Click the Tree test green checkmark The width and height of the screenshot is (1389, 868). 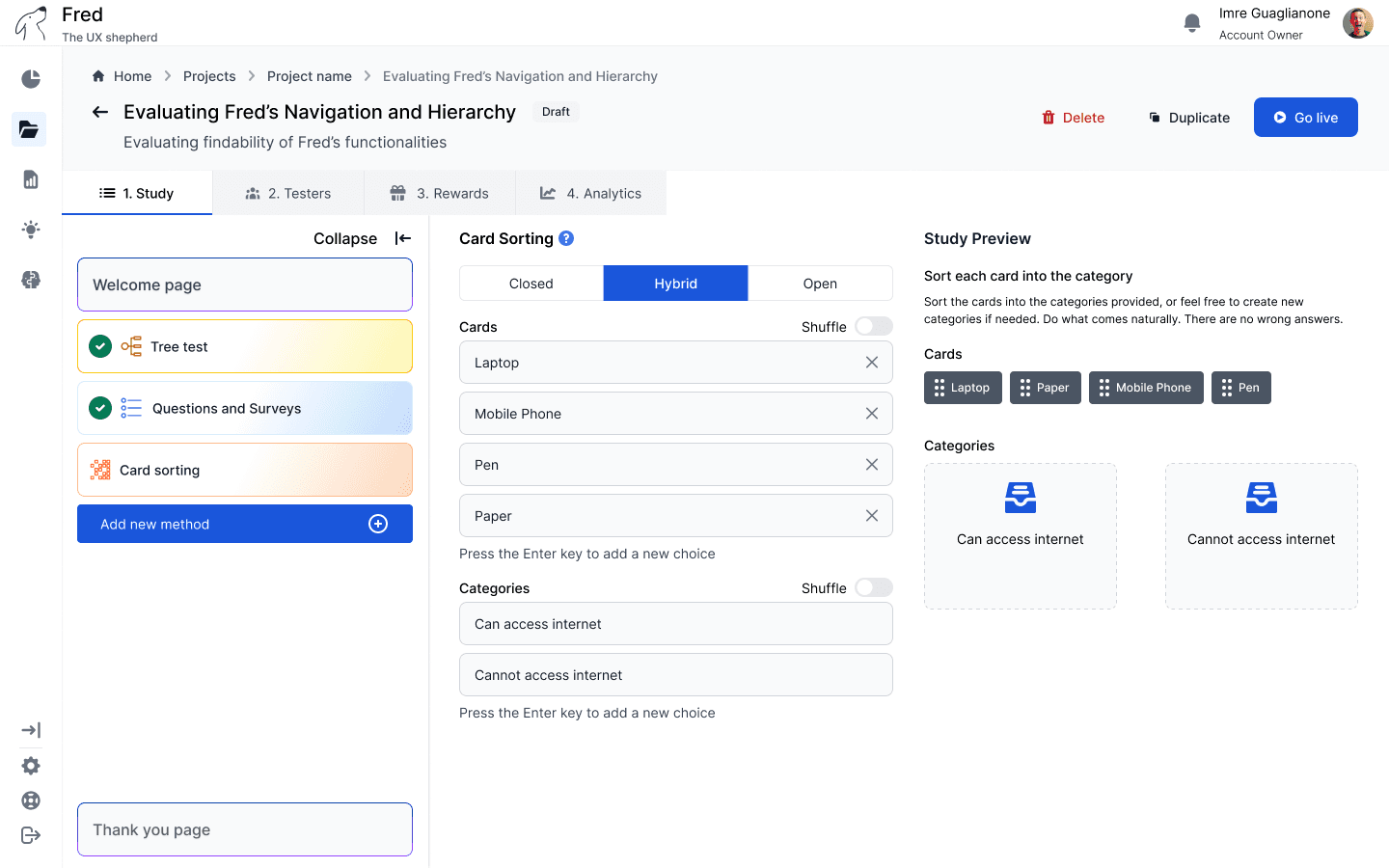[100, 346]
